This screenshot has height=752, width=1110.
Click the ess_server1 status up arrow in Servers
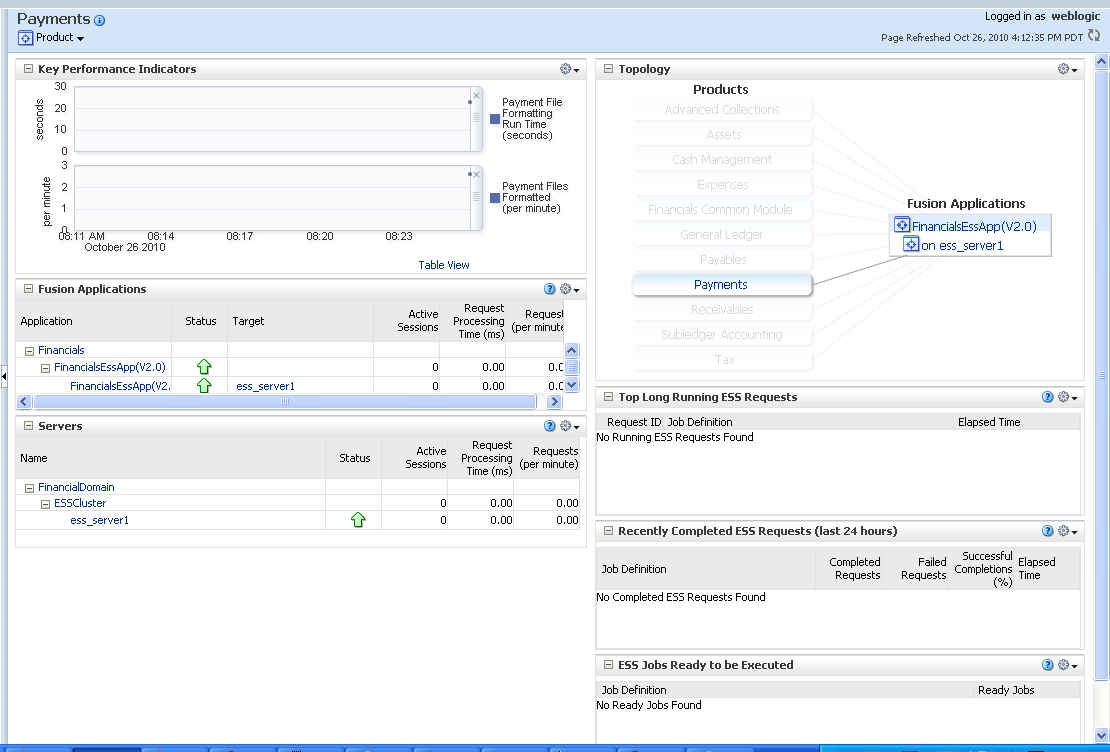(358, 520)
